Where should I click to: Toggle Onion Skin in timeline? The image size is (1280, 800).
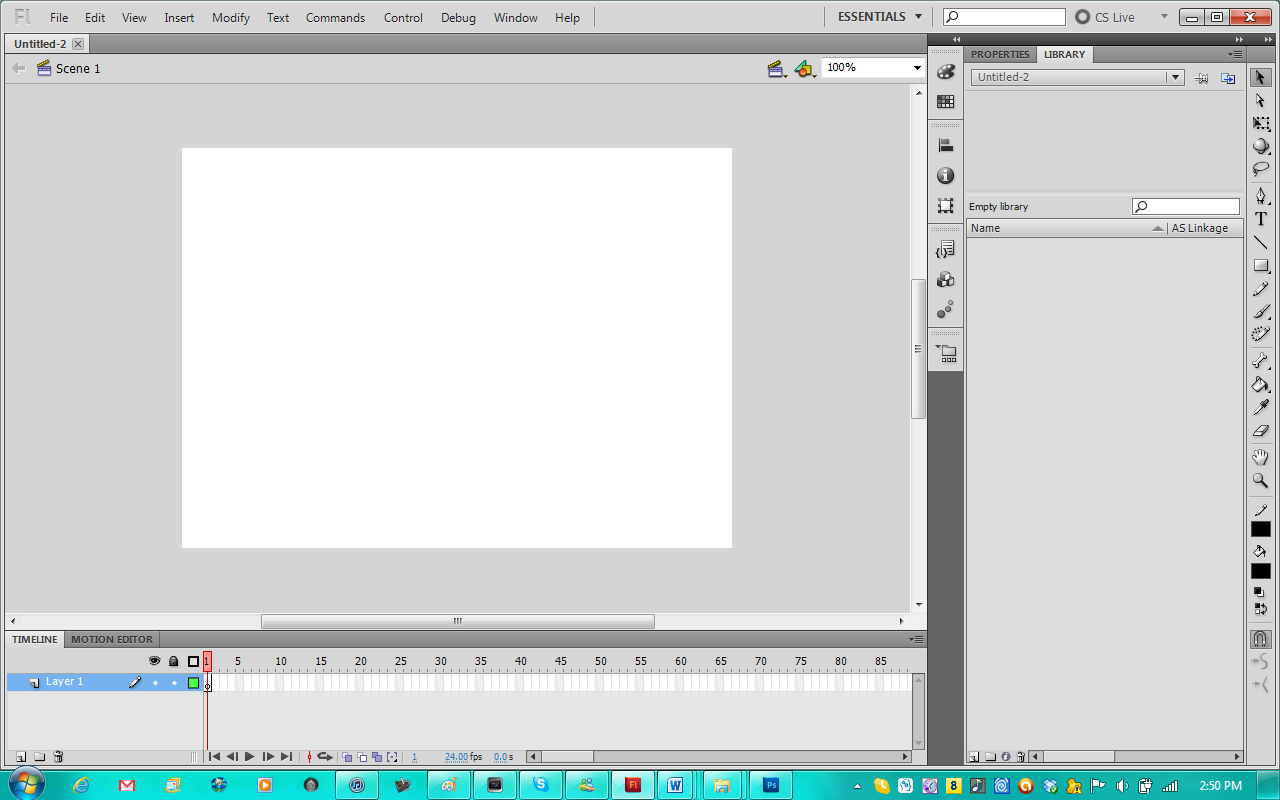346,757
